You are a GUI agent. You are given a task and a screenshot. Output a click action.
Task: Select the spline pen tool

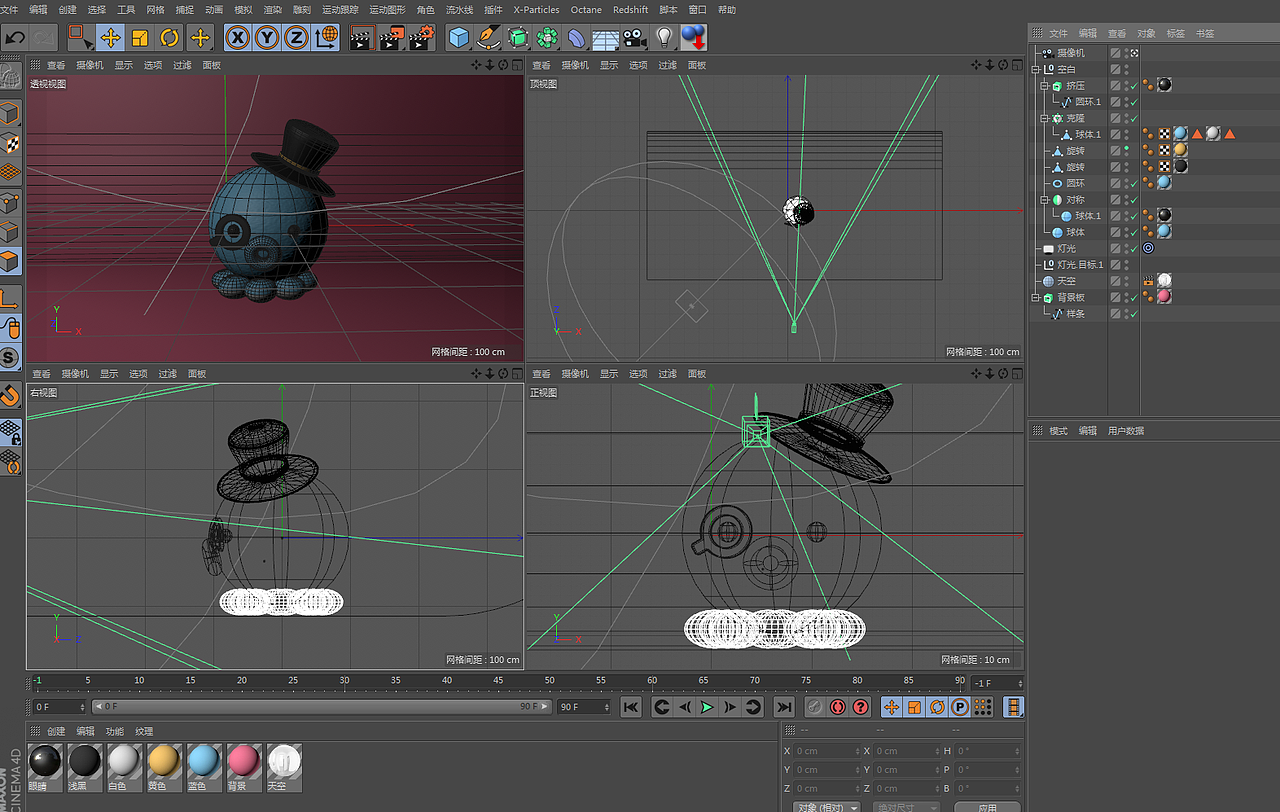coord(488,38)
